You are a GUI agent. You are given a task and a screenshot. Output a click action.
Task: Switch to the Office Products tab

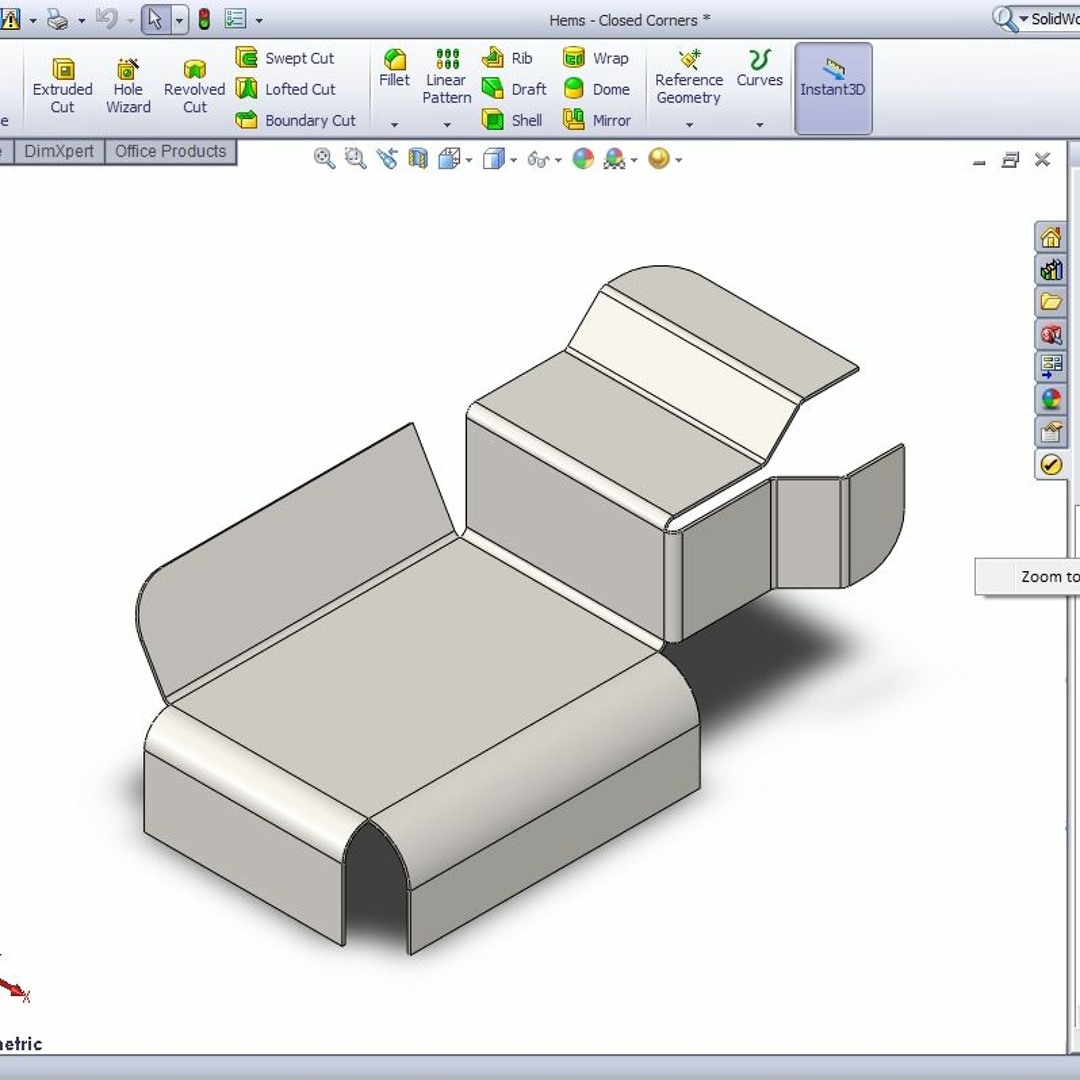170,151
